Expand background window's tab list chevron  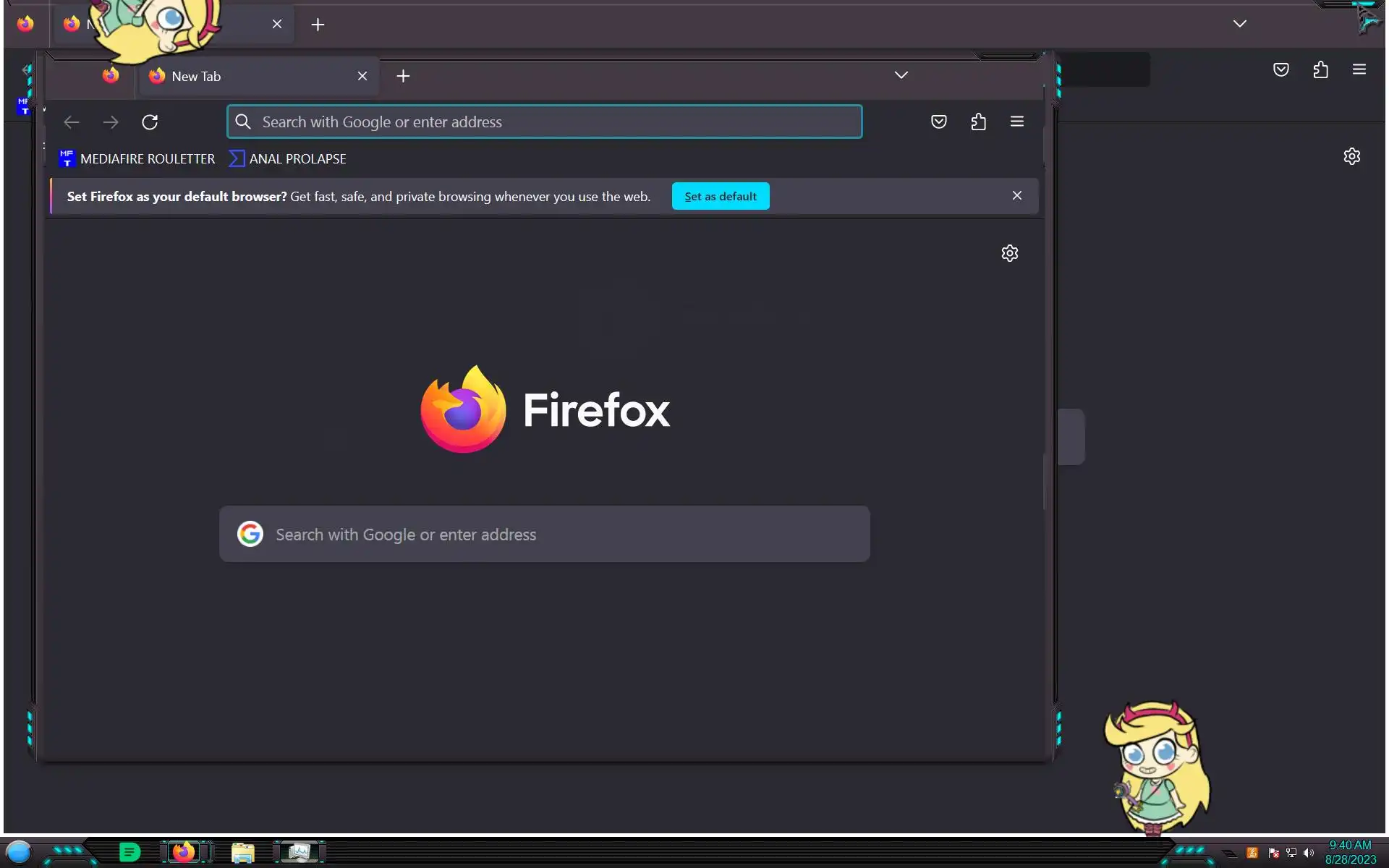[1239, 24]
